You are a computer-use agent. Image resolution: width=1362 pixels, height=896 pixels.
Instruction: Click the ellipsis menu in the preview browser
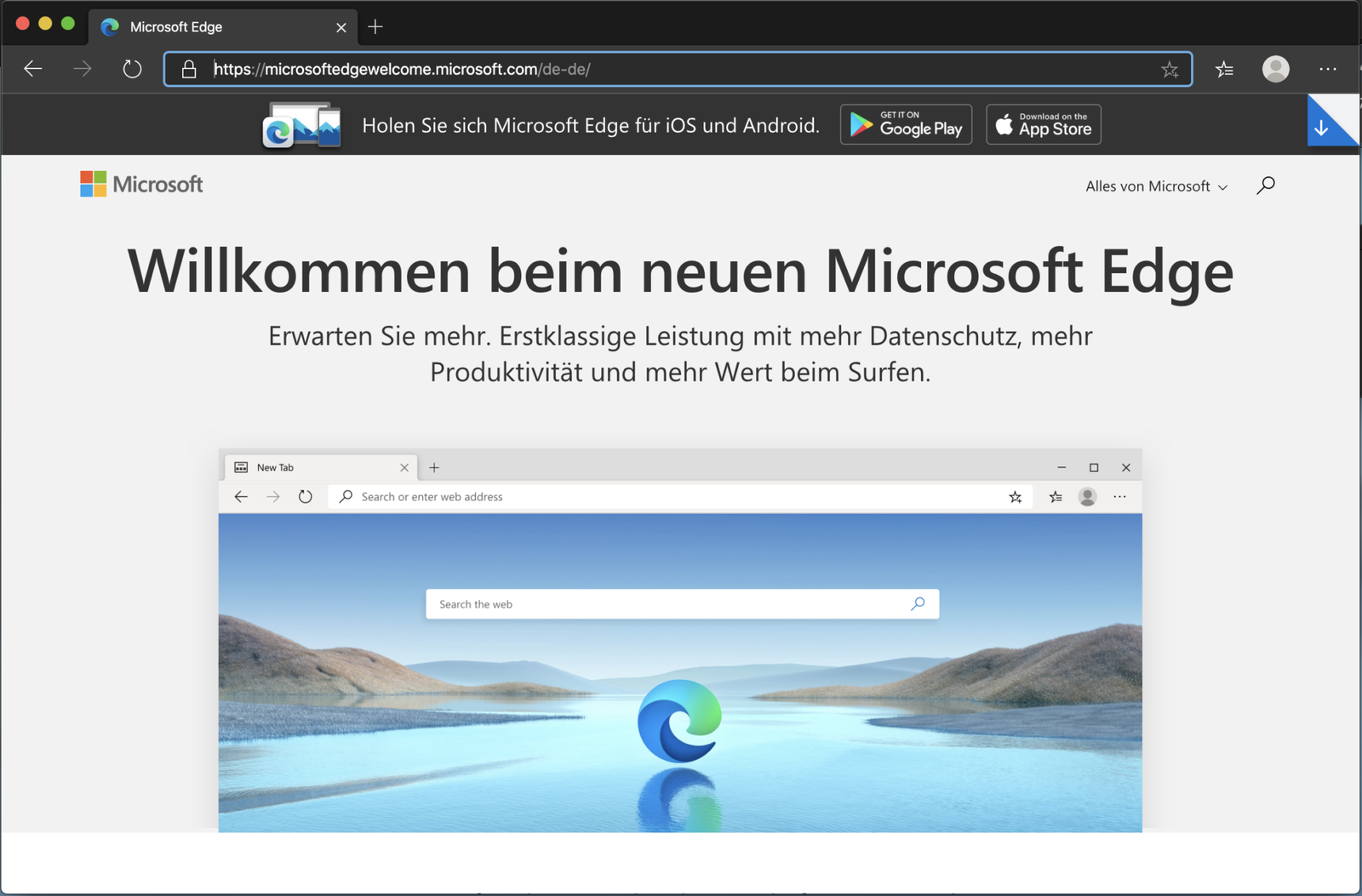click(1119, 497)
